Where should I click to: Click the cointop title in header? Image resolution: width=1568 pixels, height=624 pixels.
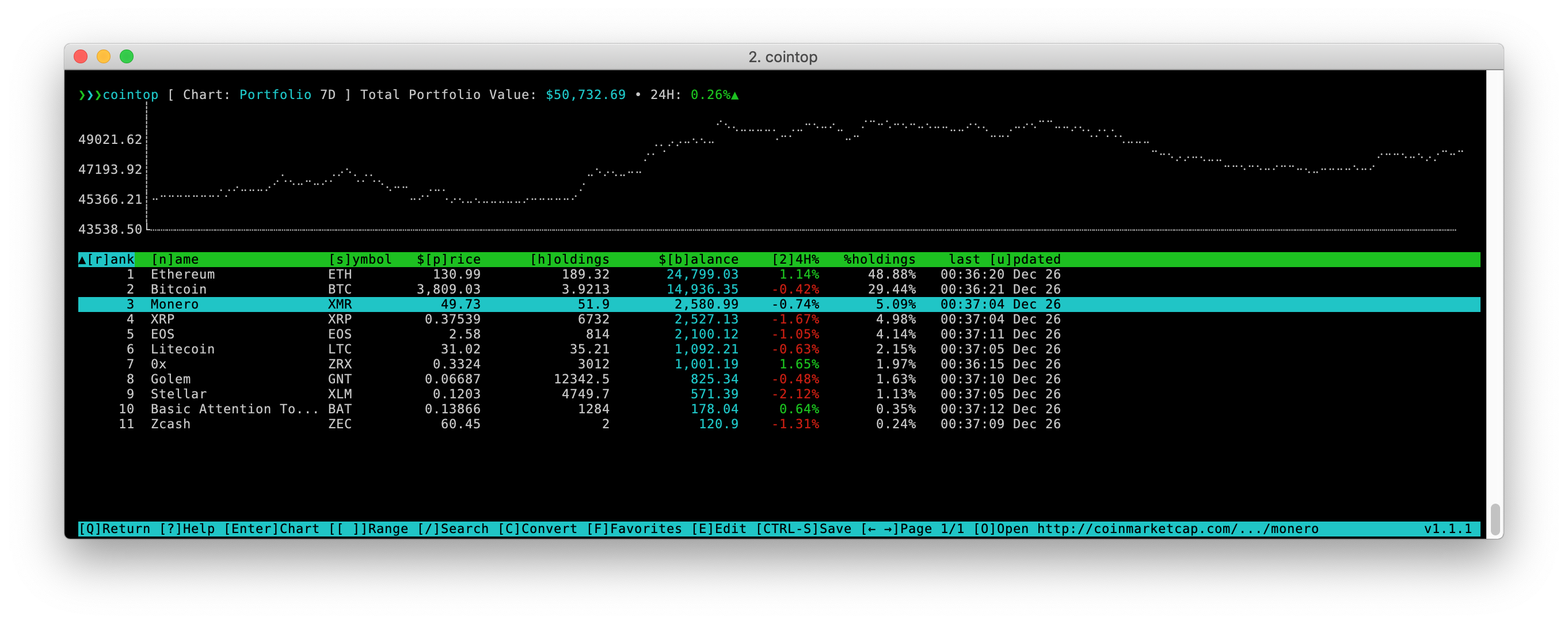(130, 95)
